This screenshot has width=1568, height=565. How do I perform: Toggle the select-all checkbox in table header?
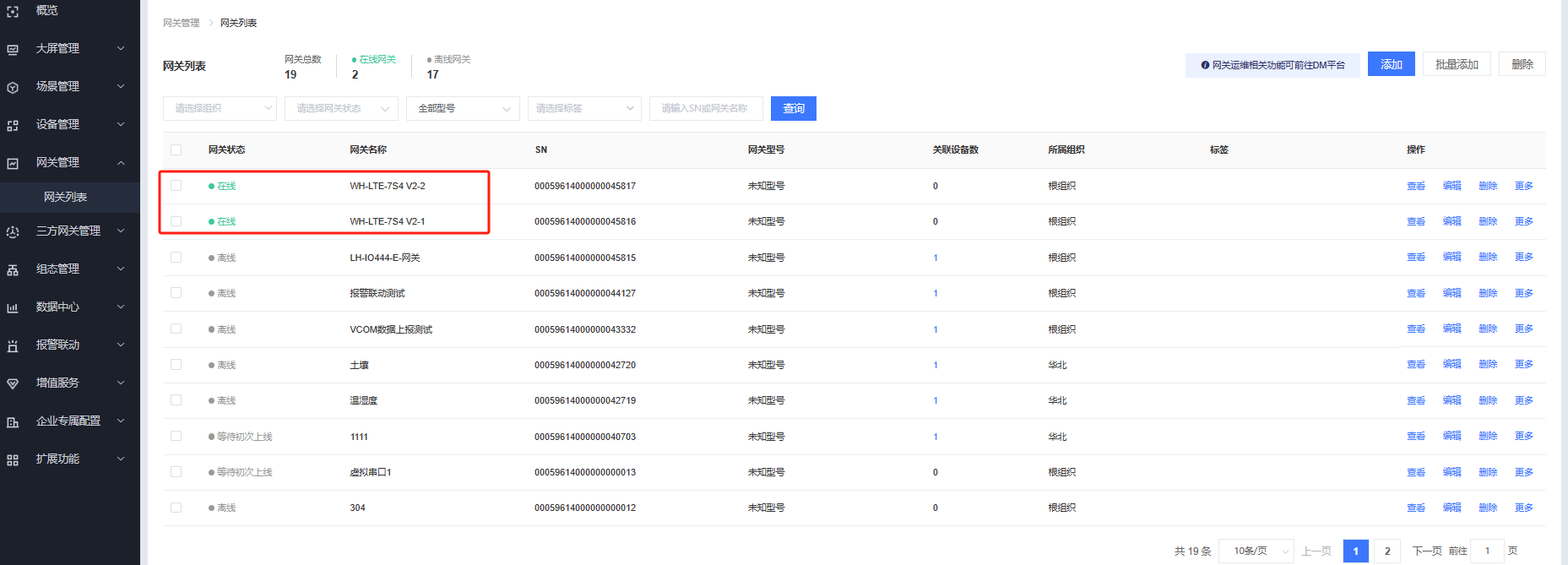[x=176, y=149]
